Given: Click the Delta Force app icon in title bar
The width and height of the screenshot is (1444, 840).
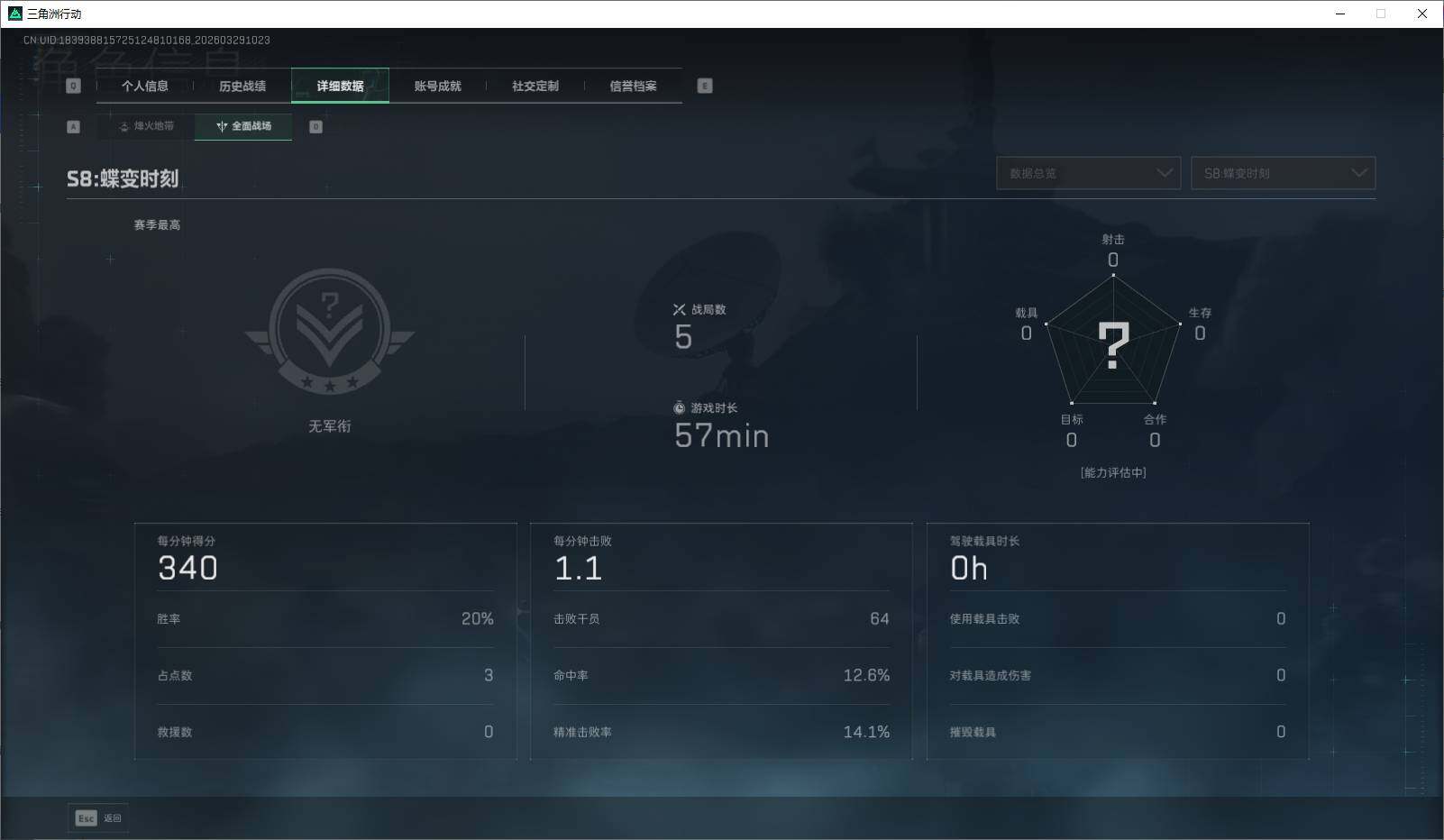Looking at the screenshot, I should click(x=14, y=14).
